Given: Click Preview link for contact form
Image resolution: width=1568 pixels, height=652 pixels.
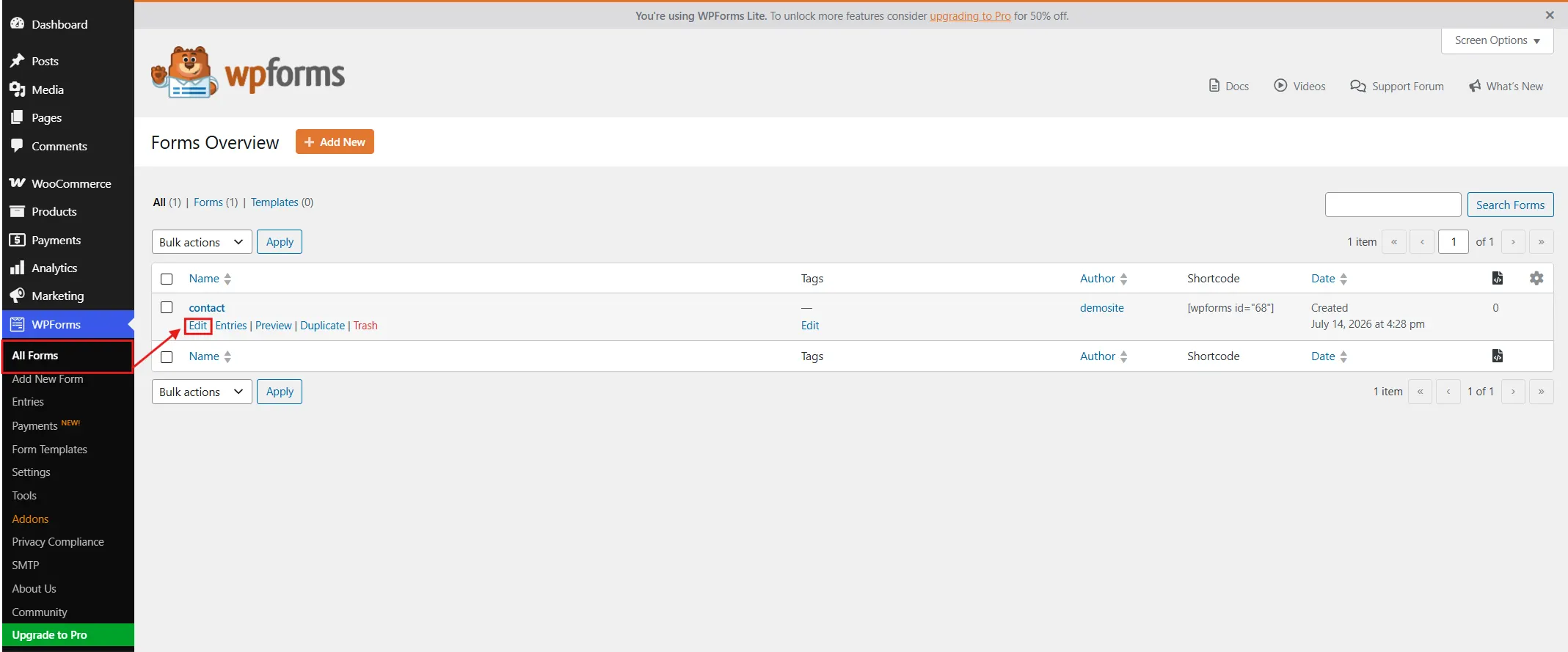Looking at the screenshot, I should (274, 326).
